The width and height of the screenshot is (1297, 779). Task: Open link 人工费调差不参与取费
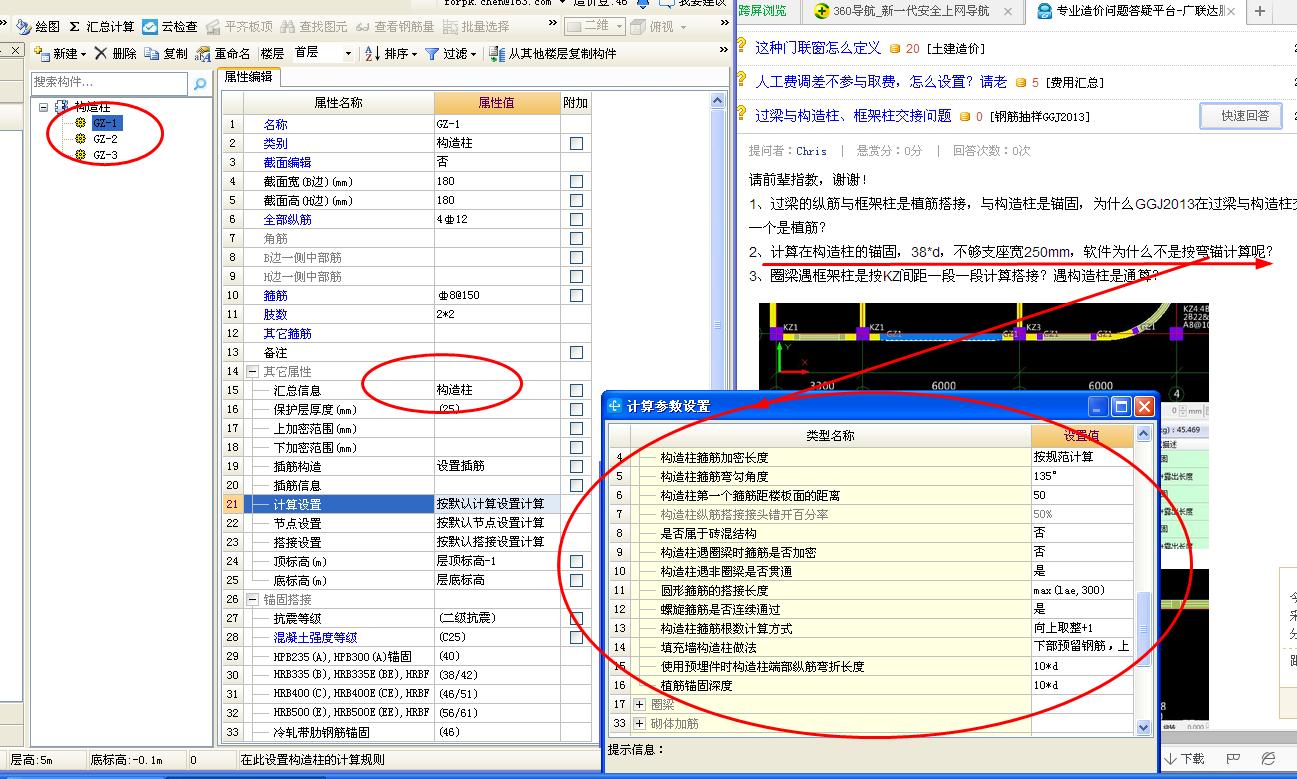881,82
